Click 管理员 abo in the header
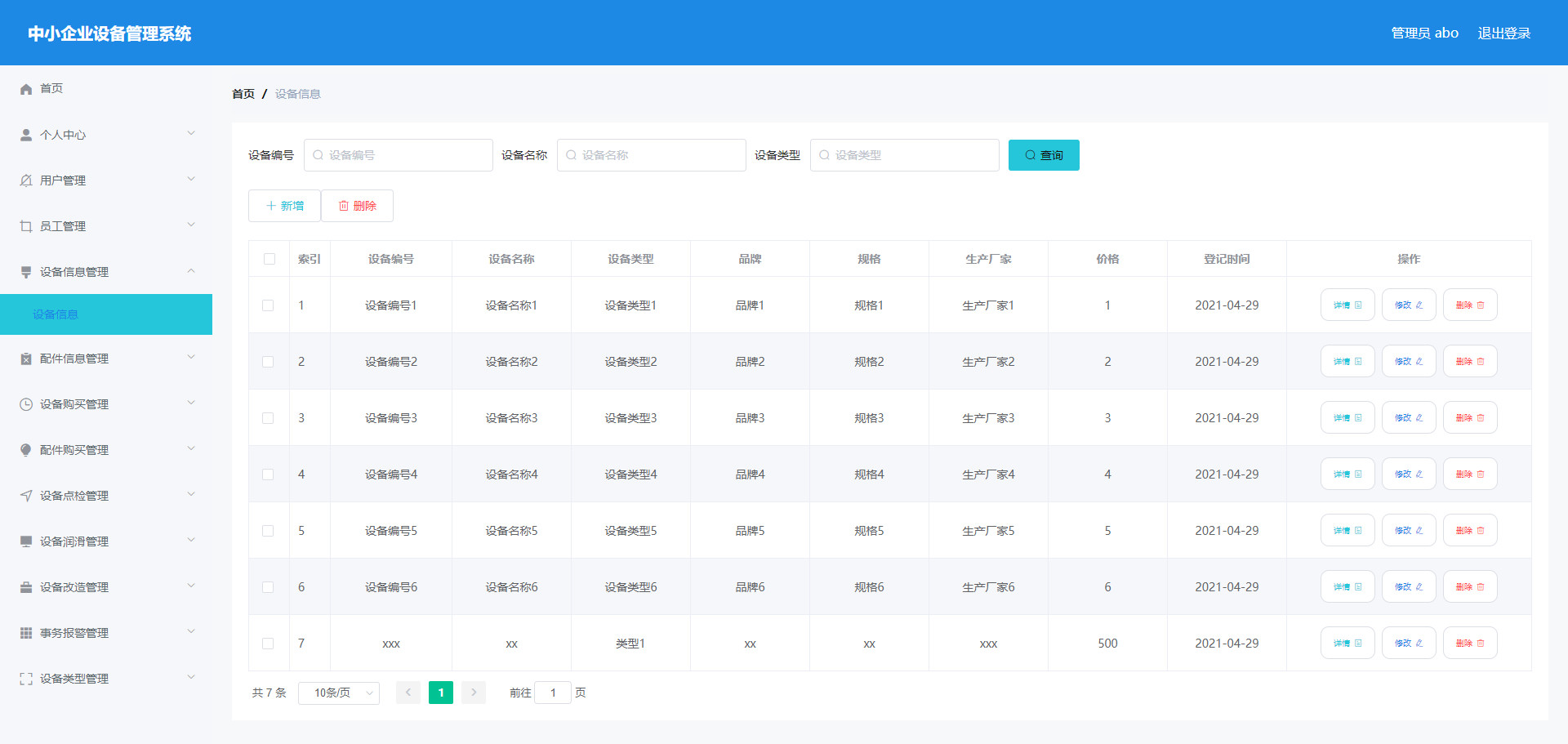 [1425, 33]
